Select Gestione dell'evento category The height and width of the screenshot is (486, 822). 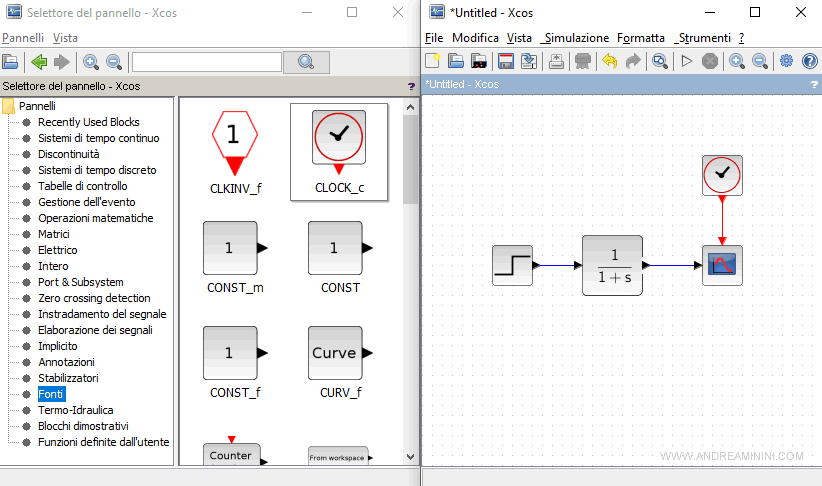[86, 202]
